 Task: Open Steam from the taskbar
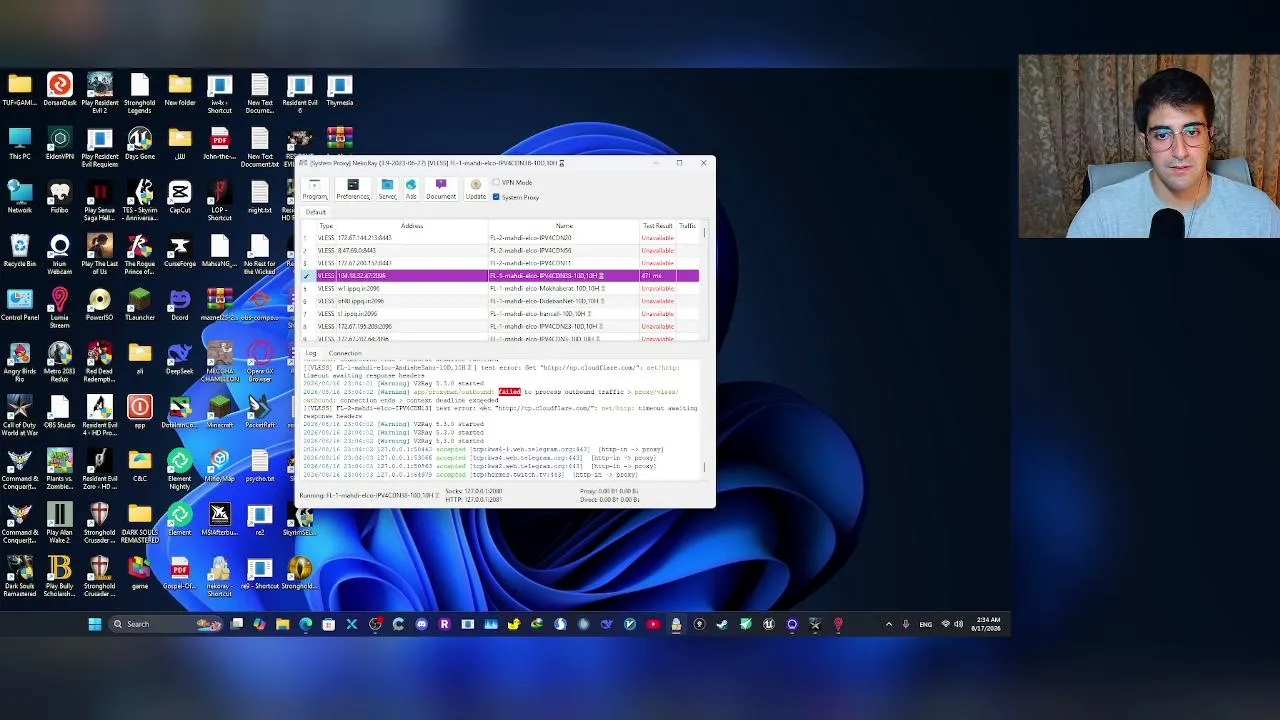[x=721, y=624]
